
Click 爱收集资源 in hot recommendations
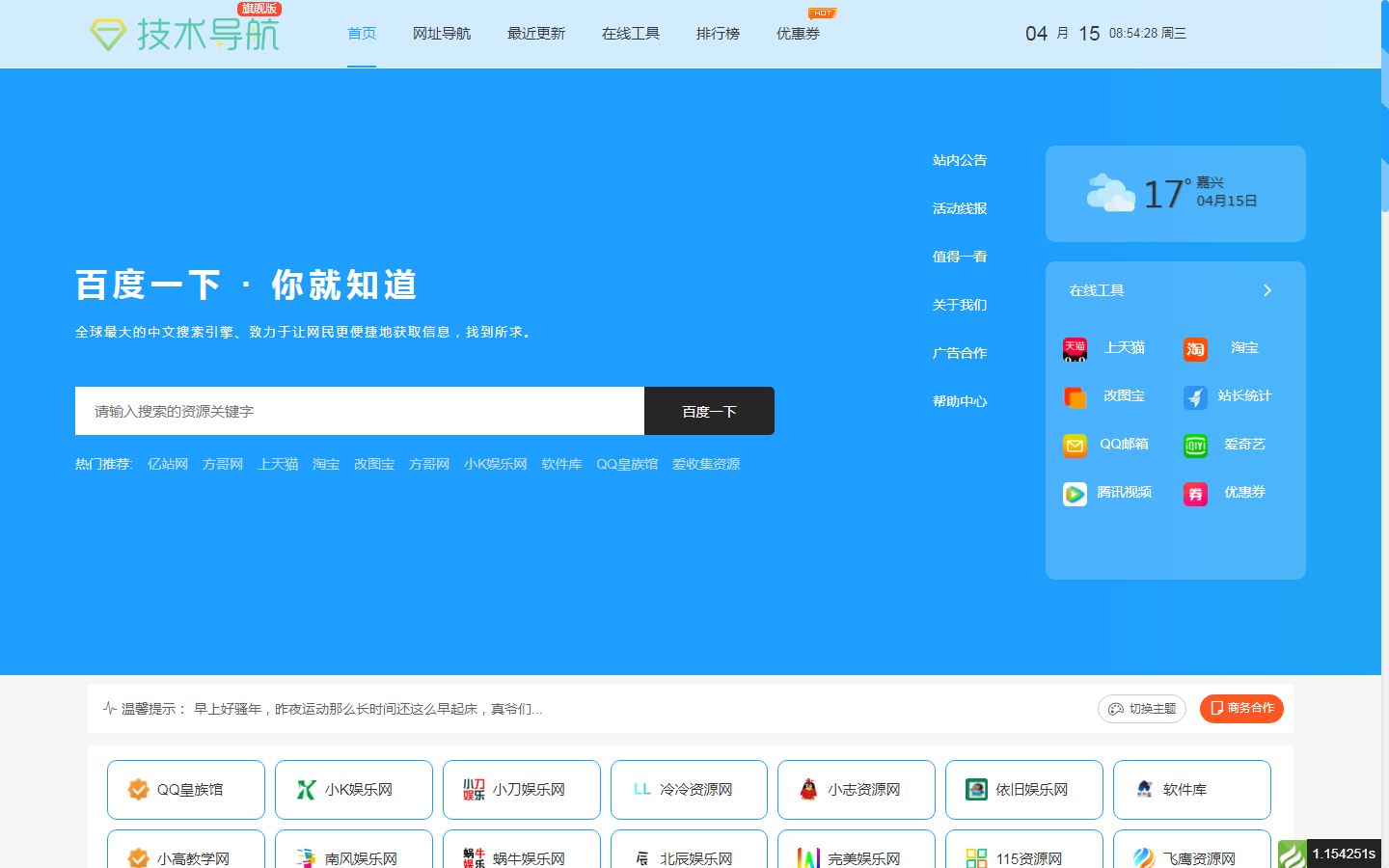(x=706, y=464)
